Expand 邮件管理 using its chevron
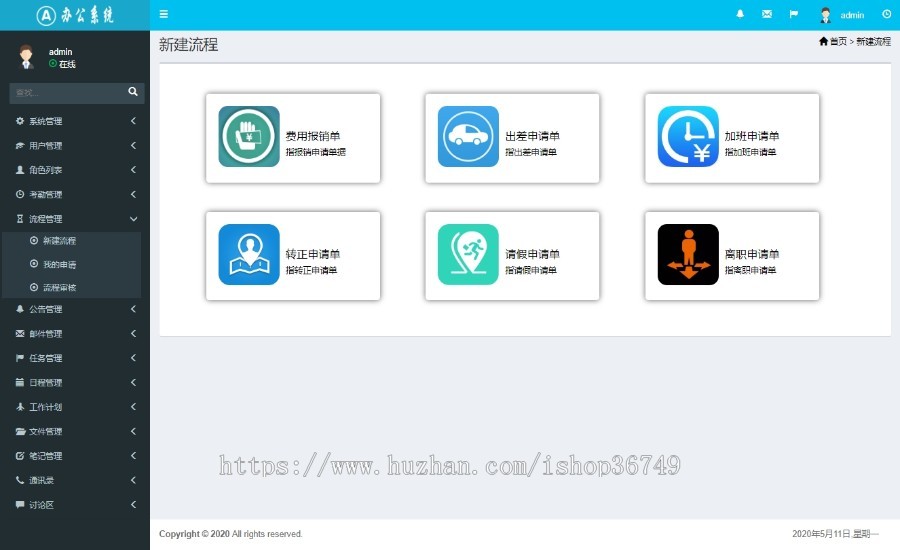900x550 pixels. 133,334
